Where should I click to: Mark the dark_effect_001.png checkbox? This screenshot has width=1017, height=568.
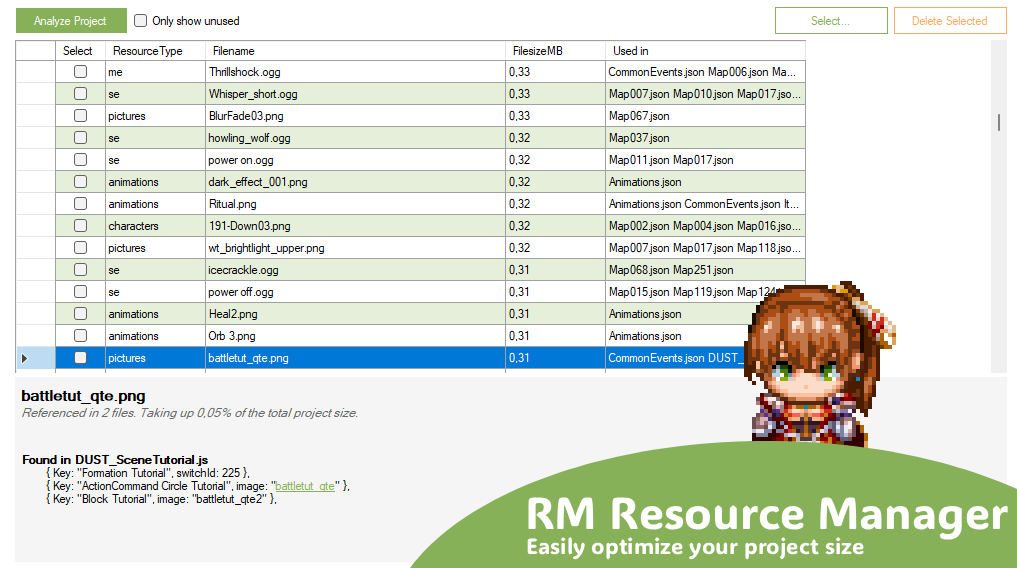(80, 182)
